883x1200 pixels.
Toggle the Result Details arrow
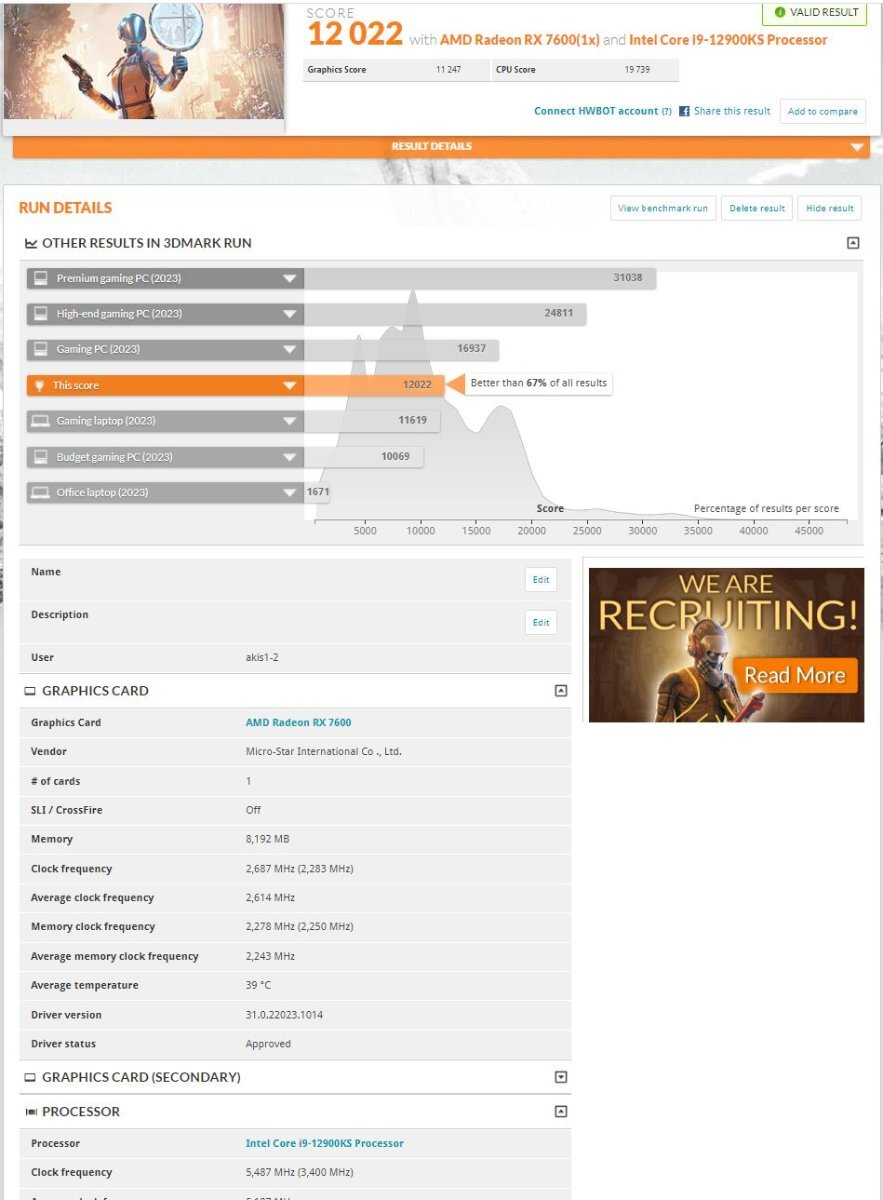click(x=857, y=147)
